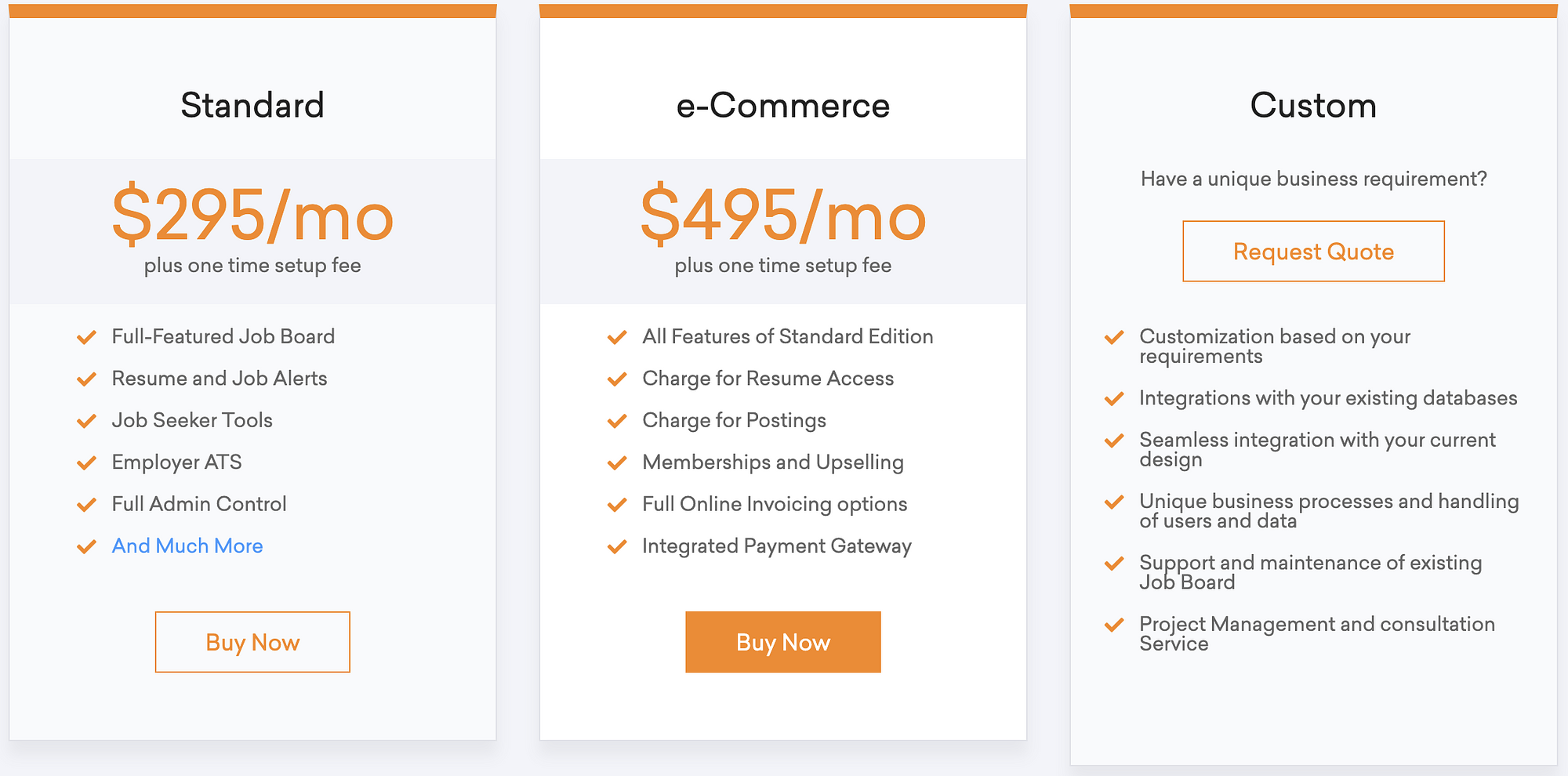The width and height of the screenshot is (1568, 776).
Task: Click the Custom plan heading
Action: 1313,105
